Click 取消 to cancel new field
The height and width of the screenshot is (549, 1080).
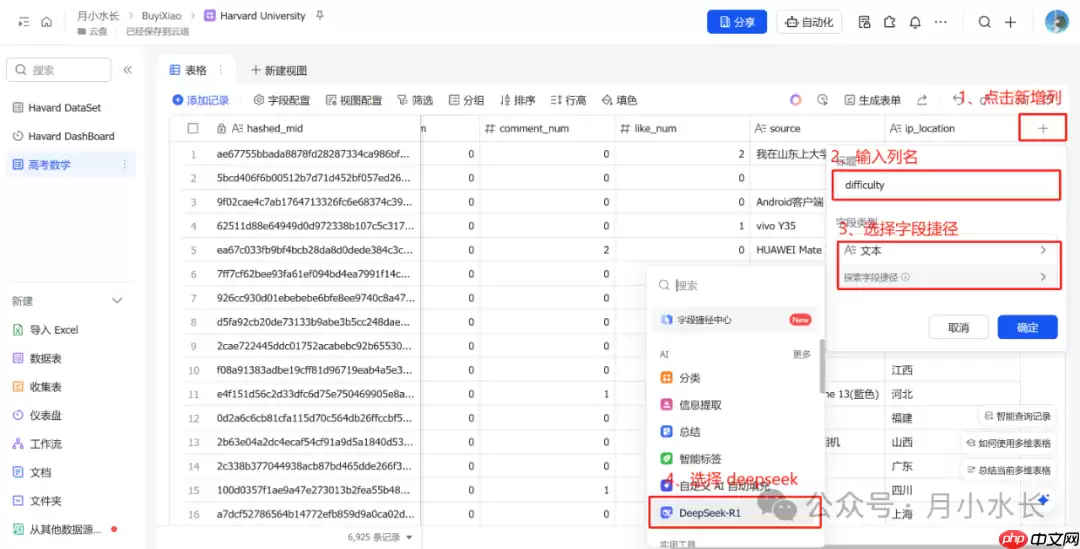[958, 327]
